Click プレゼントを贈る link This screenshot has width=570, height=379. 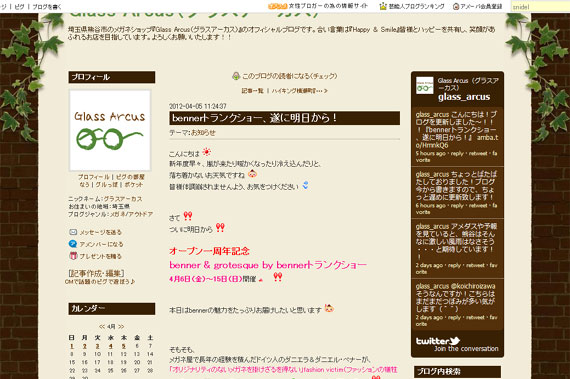click(100, 256)
